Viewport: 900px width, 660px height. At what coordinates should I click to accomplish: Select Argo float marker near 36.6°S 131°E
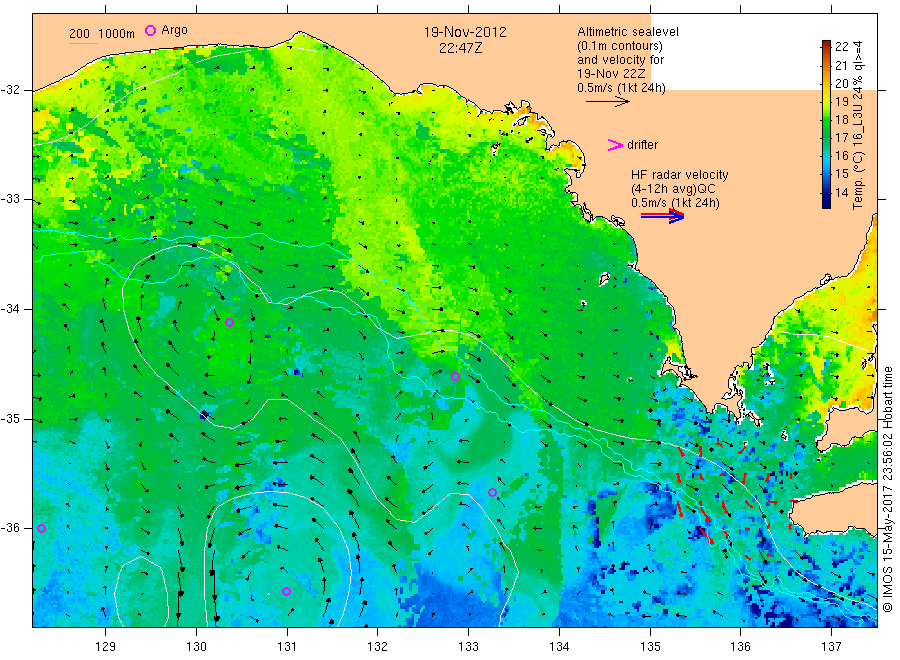coord(286,591)
